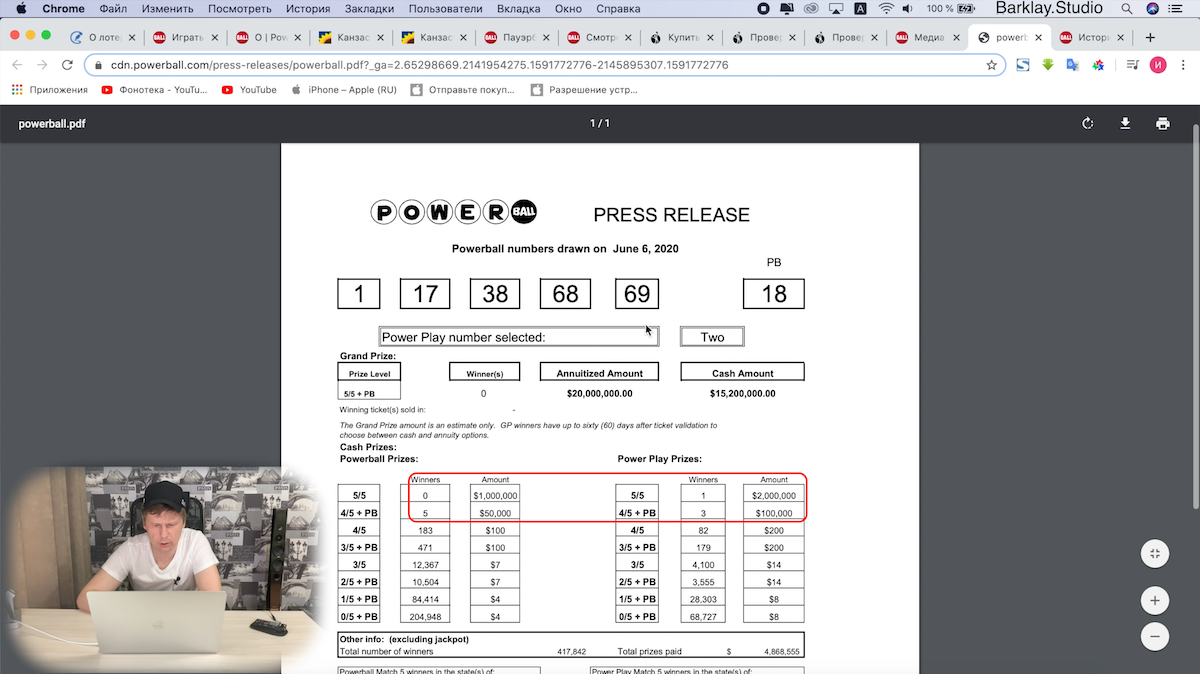This screenshot has height=674, width=1200.
Task: Switch to the last 'Истор' tab
Action: pyautogui.click(x=1089, y=38)
